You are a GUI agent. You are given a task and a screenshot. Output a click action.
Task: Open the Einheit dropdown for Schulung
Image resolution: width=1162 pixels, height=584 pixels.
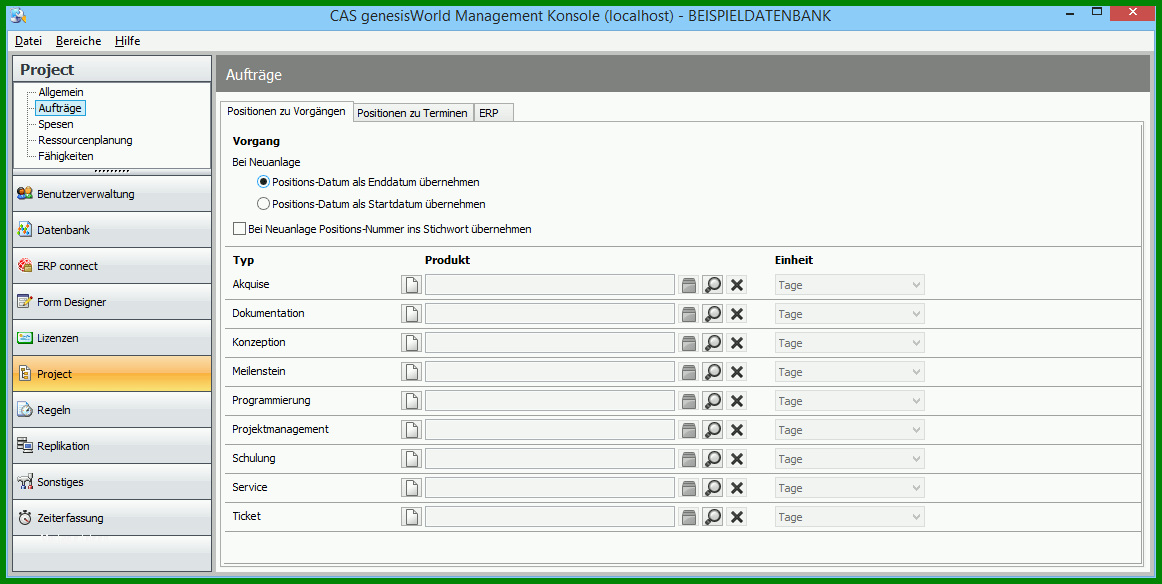[x=849, y=458]
